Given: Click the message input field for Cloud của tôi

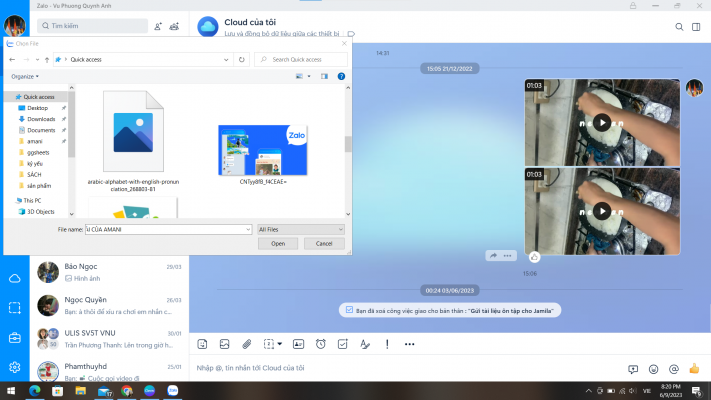Looking at the screenshot, I should (x=408, y=368).
